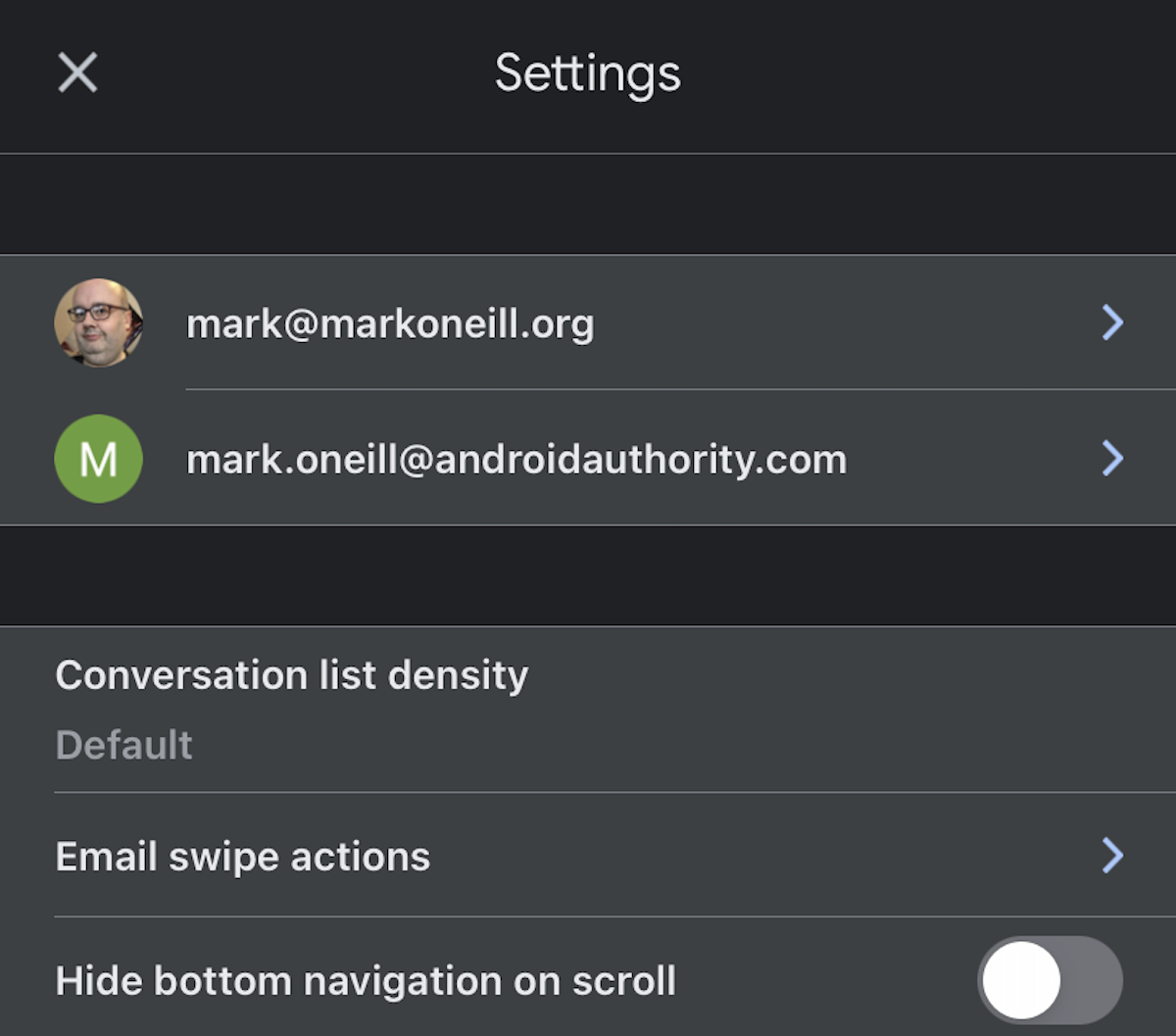Image resolution: width=1176 pixels, height=1036 pixels.
Task: Select the mark.oneill@androidauthority.com email text
Action: [x=516, y=460]
